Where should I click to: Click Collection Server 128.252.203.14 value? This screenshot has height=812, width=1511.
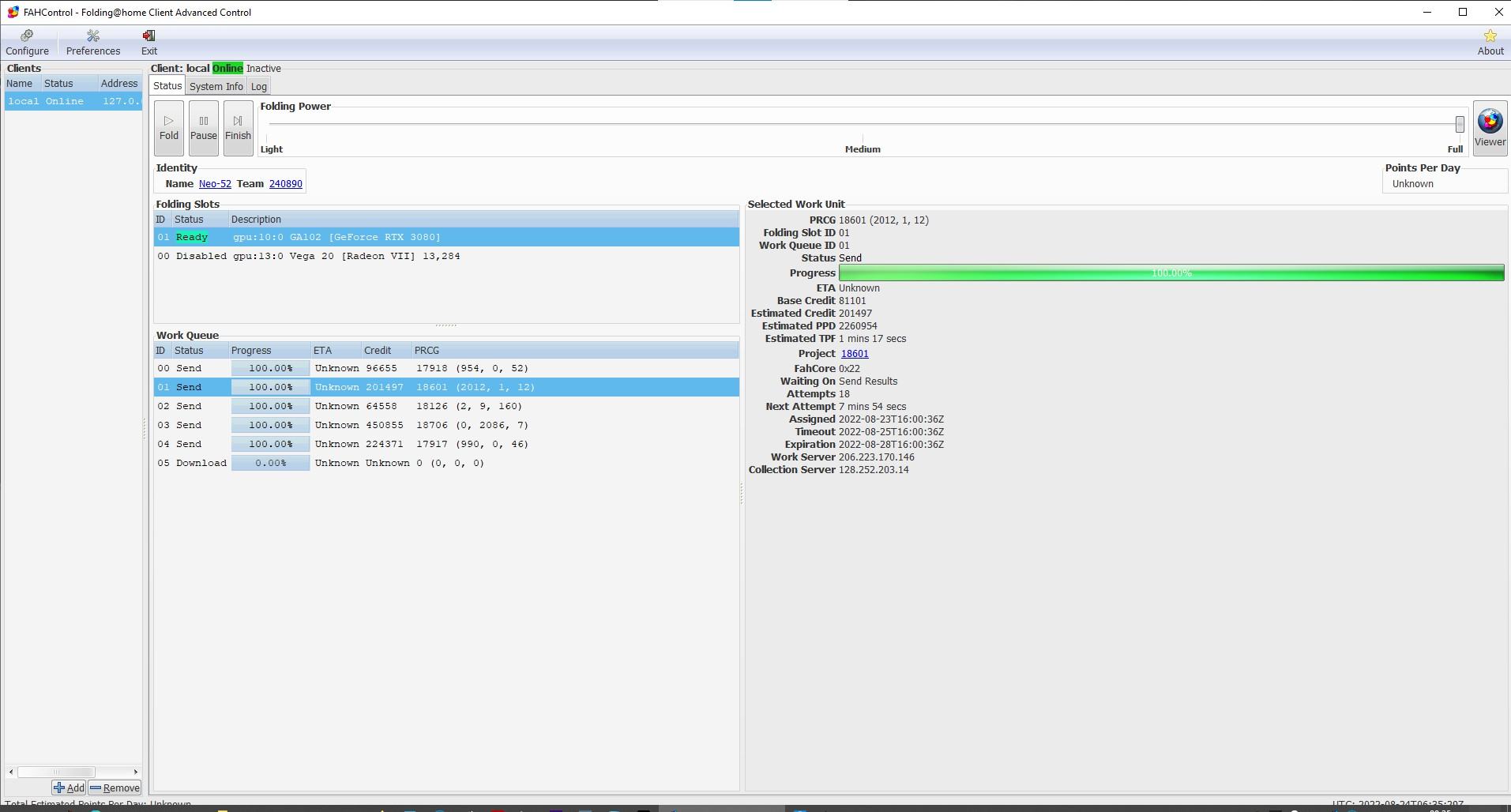click(x=874, y=469)
